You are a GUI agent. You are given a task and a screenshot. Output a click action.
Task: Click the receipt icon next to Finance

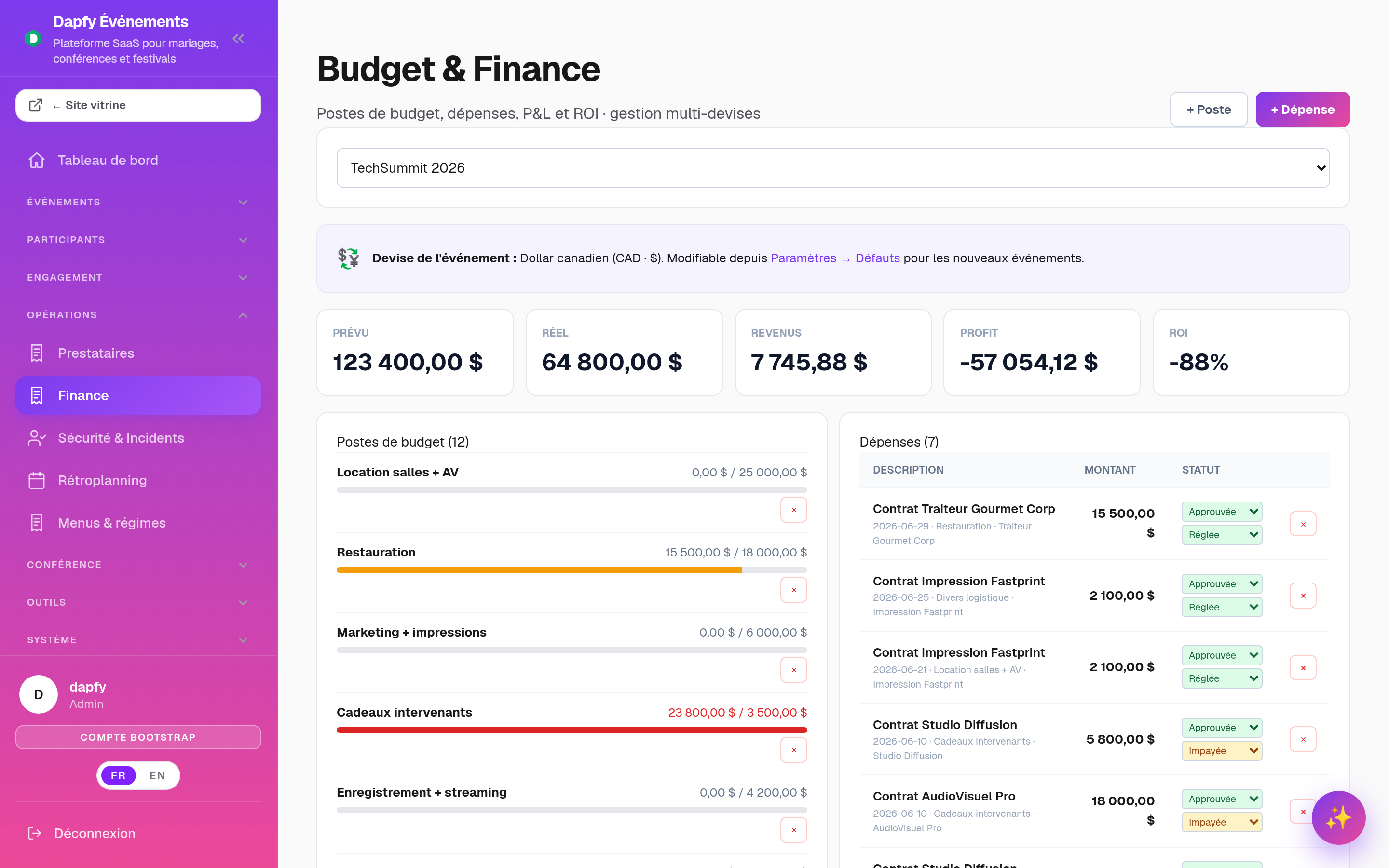click(x=37, y=395)
